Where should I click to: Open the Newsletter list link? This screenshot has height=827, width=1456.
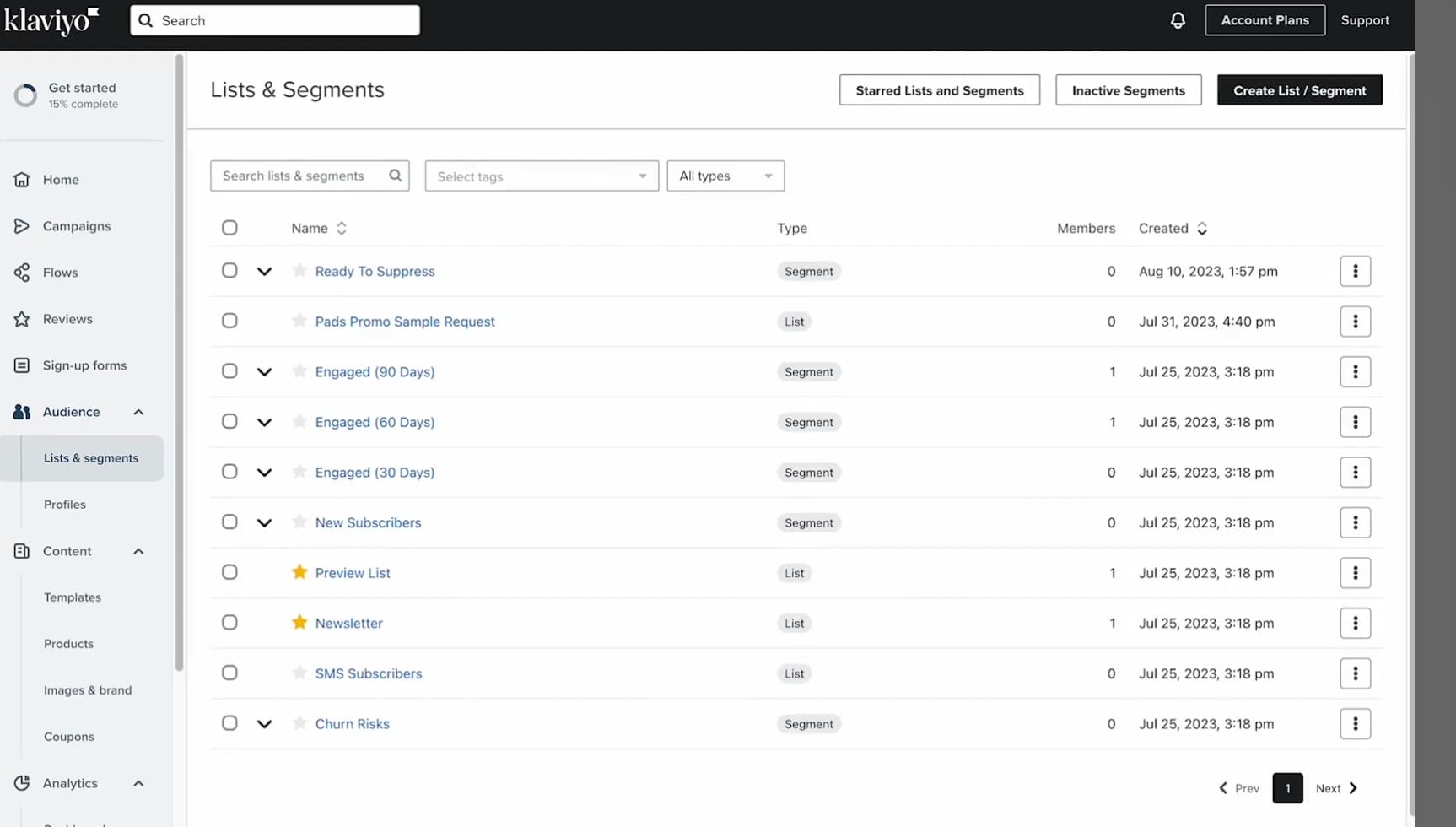click(348, 623)
